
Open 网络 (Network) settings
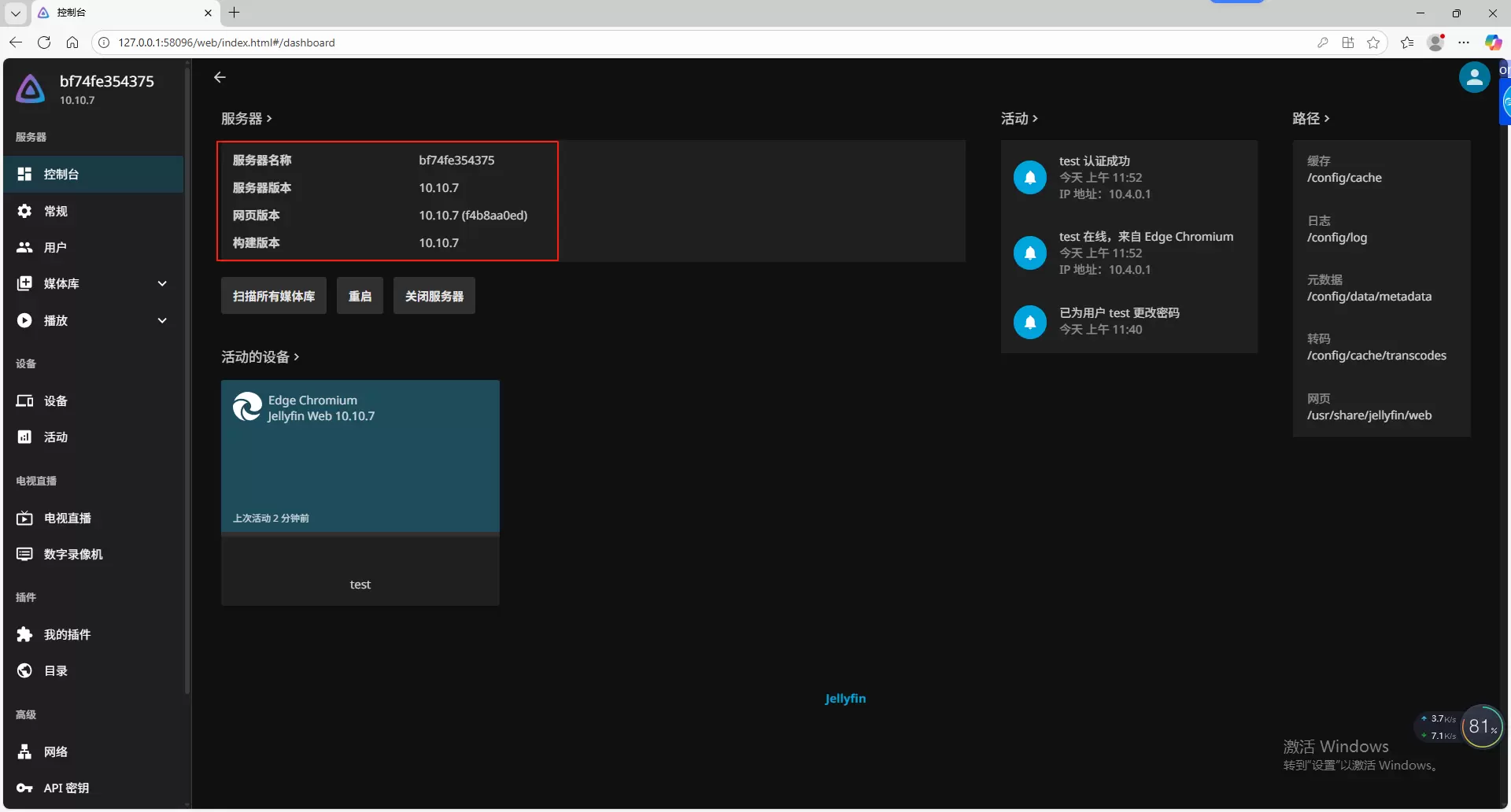(x=55, y=751)
